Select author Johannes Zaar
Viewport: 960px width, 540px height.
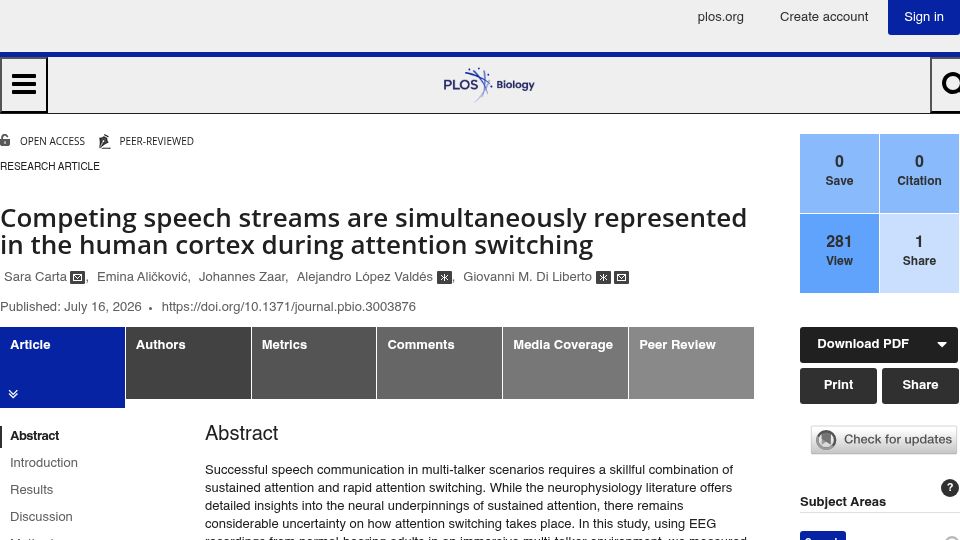(x=242, y=277)
